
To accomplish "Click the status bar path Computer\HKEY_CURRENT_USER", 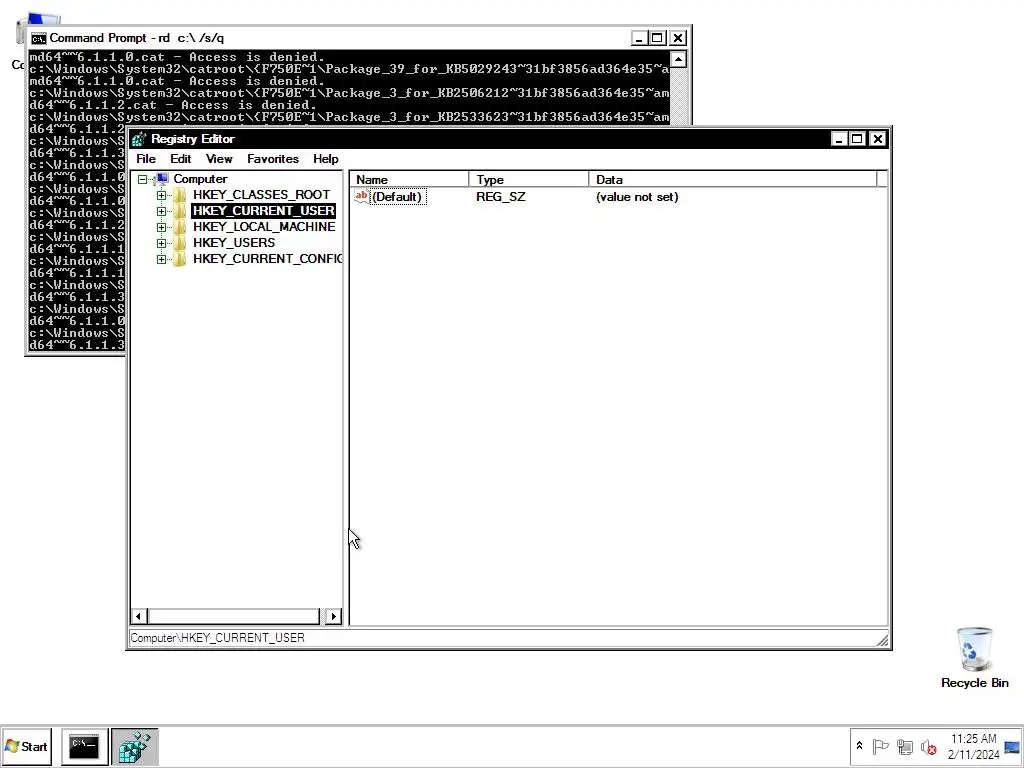I will (217, 638).
